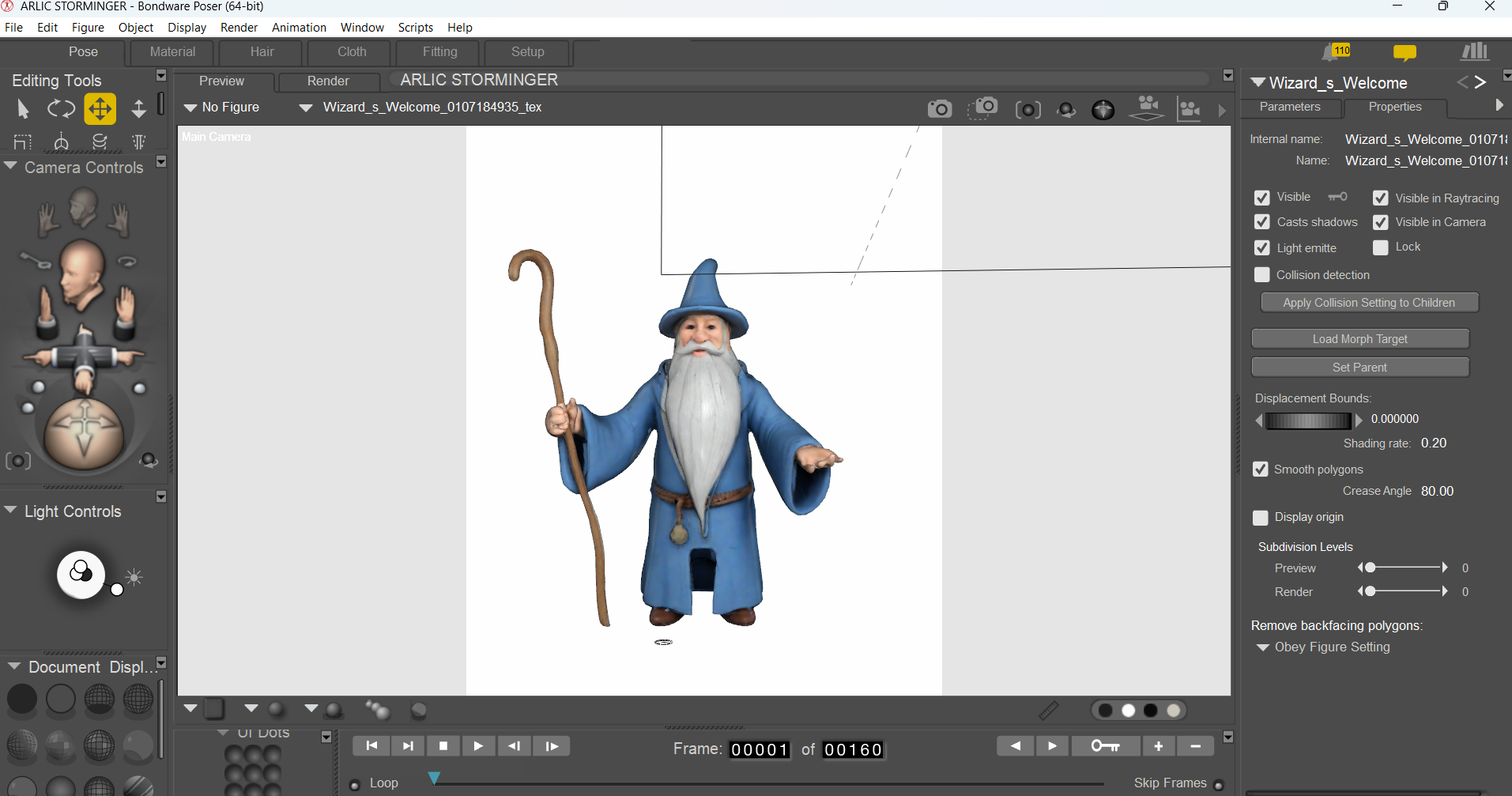The width and height of the screenshot is (1512, 796).
Task: Enable Collision detection checkbox
Action: (1262, 274)
